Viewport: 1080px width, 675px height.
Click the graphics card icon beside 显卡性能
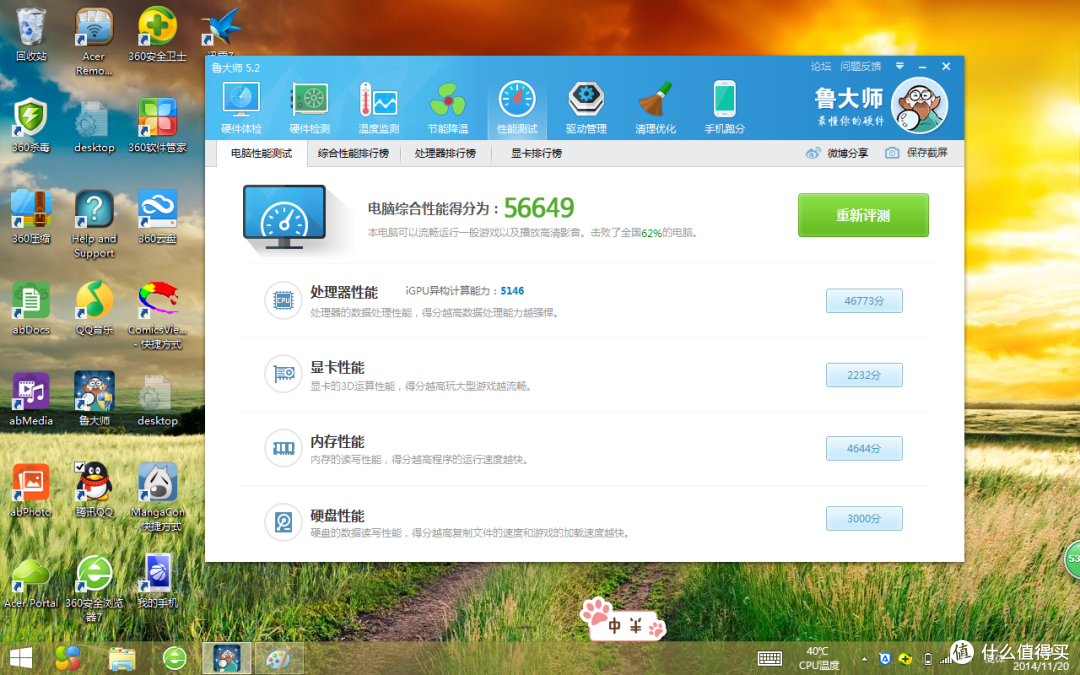(x=283, y=374)
